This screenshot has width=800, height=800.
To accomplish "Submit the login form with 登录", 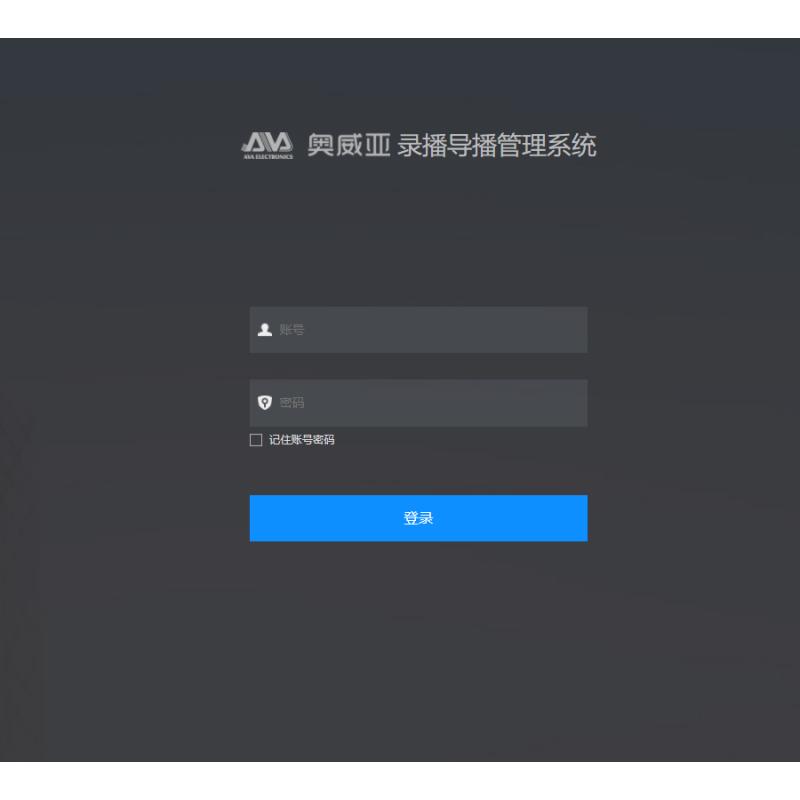I will tap(418, 518).
